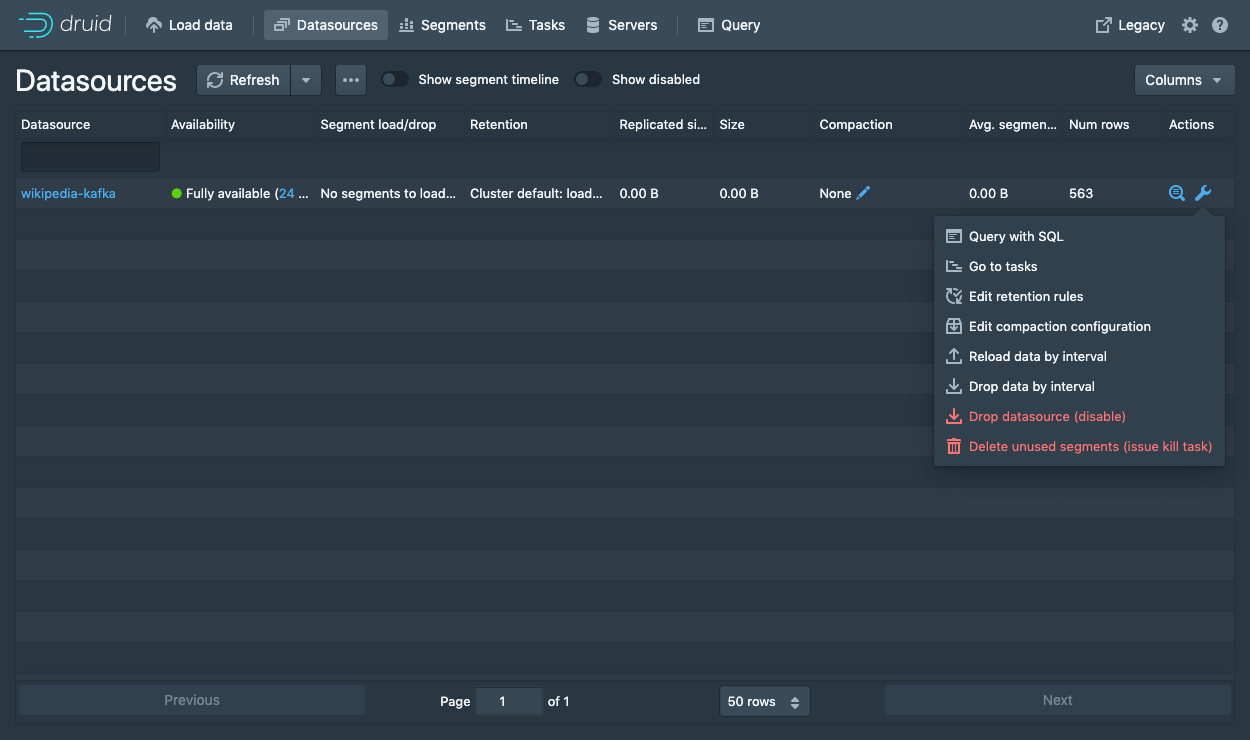Click the trash icon beside Delete unused segments
1250x740 pixels.
(953, 446)
